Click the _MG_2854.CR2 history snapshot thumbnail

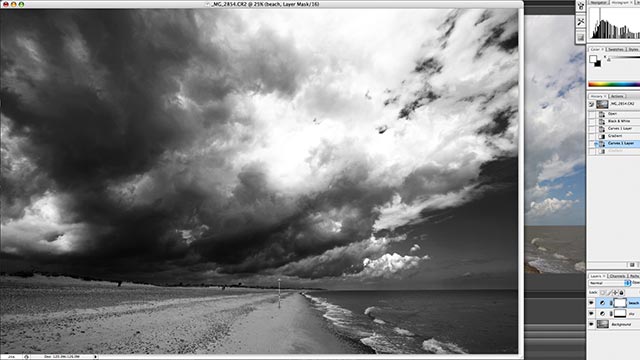coord(602,104)
